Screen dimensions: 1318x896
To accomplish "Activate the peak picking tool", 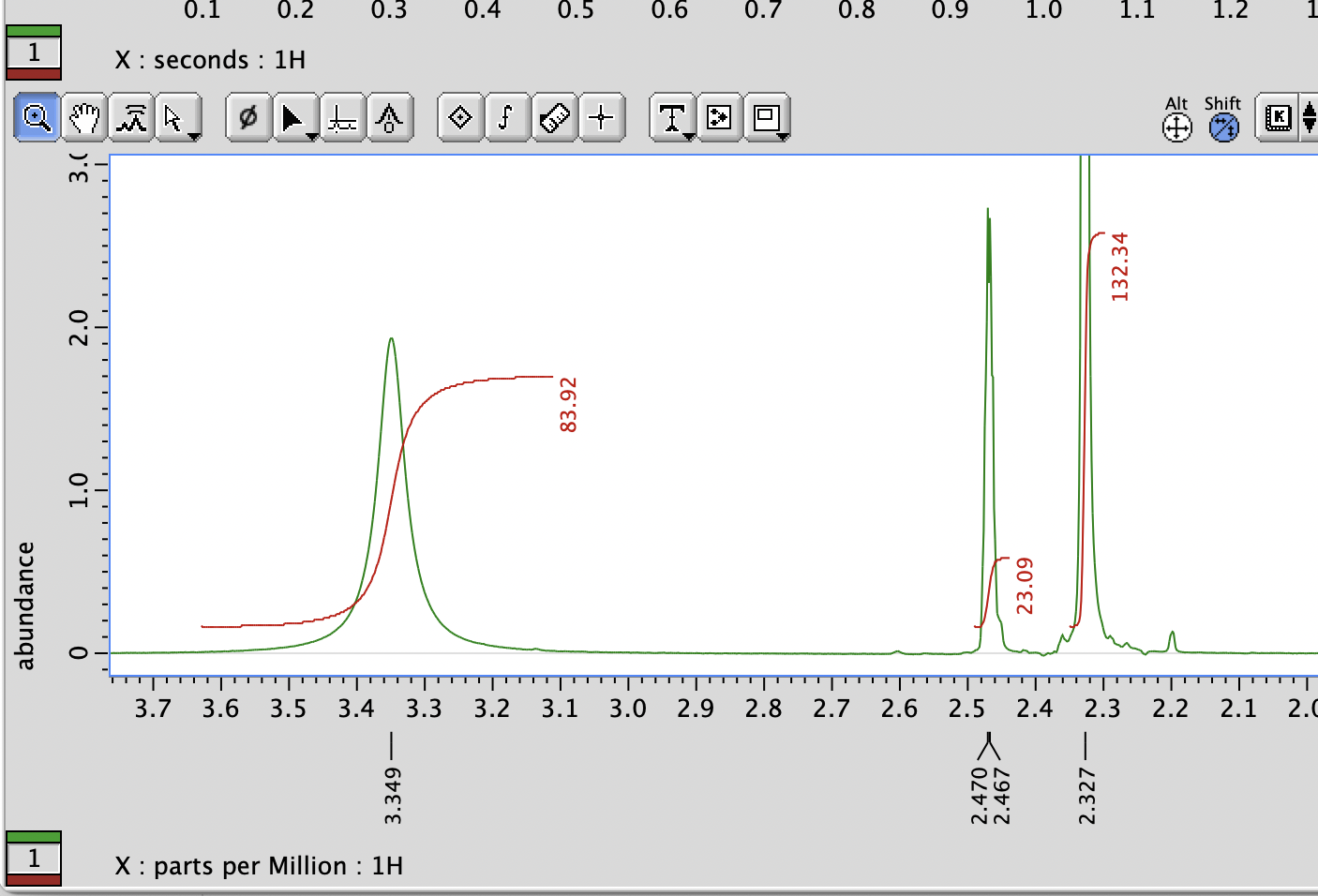I will pos(130,118).
